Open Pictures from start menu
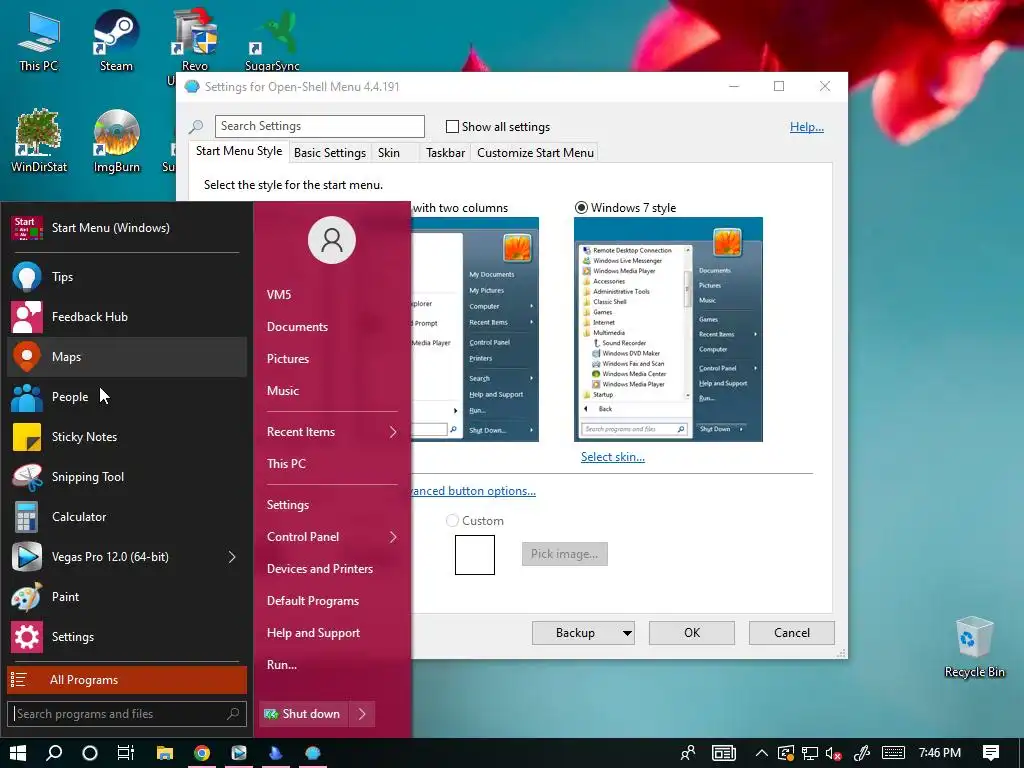The height and width of the screenshot is (768, 1024). (288, 359)
